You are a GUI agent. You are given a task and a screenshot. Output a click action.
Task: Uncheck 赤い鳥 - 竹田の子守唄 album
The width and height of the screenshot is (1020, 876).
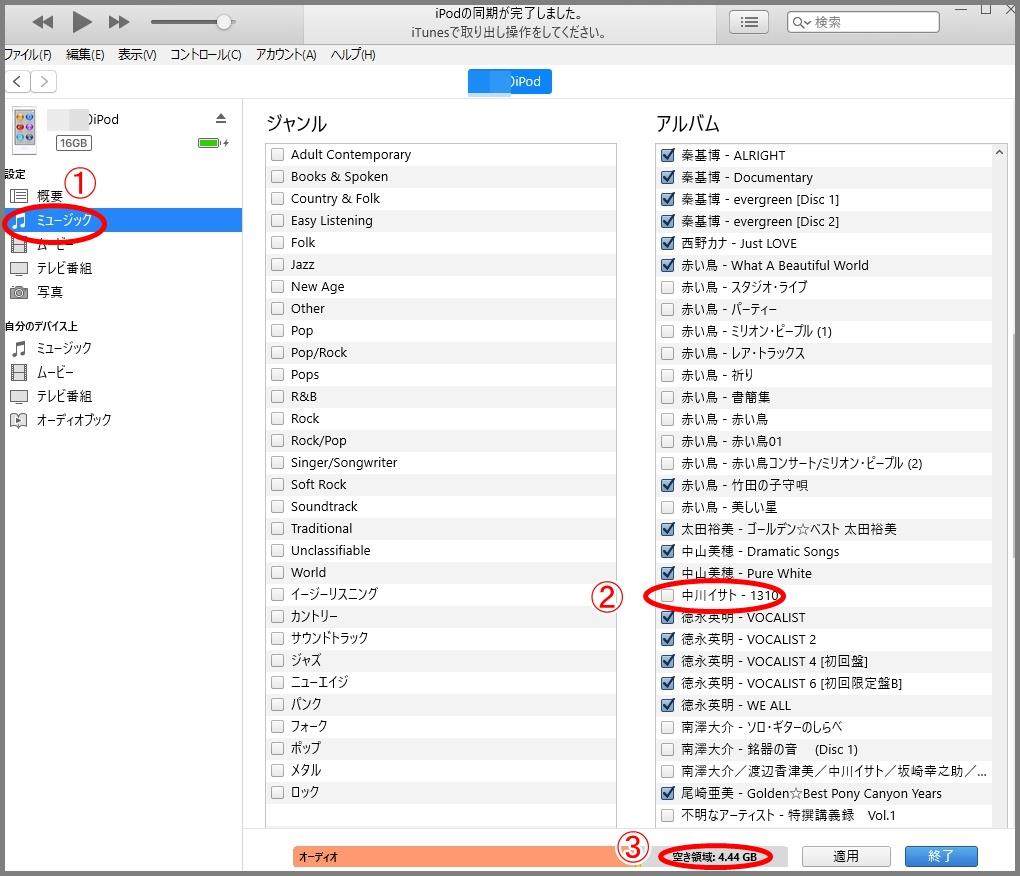[667, 485]
